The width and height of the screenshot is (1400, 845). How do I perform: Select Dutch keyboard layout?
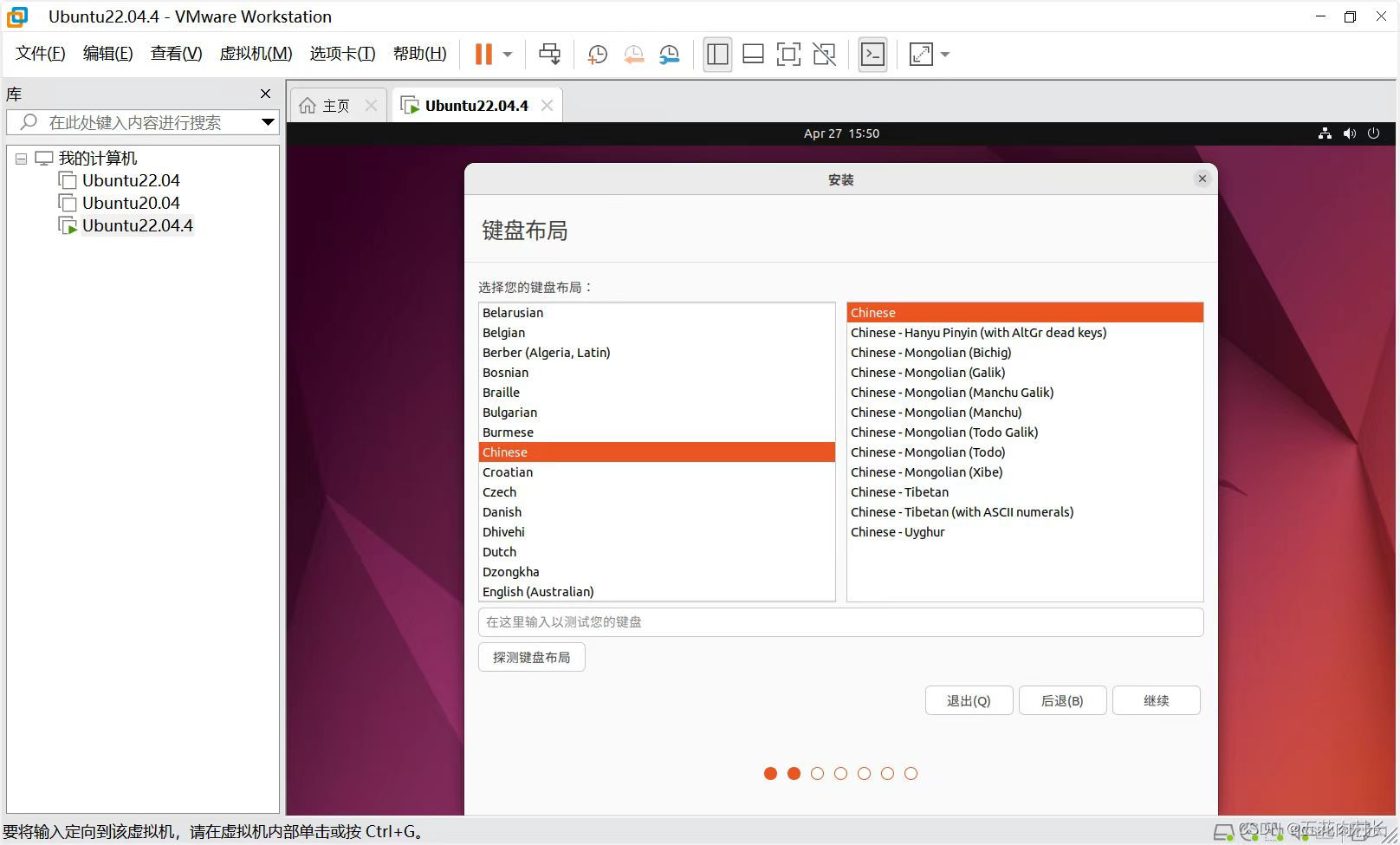pyautogui.click(x=656, y=552)
